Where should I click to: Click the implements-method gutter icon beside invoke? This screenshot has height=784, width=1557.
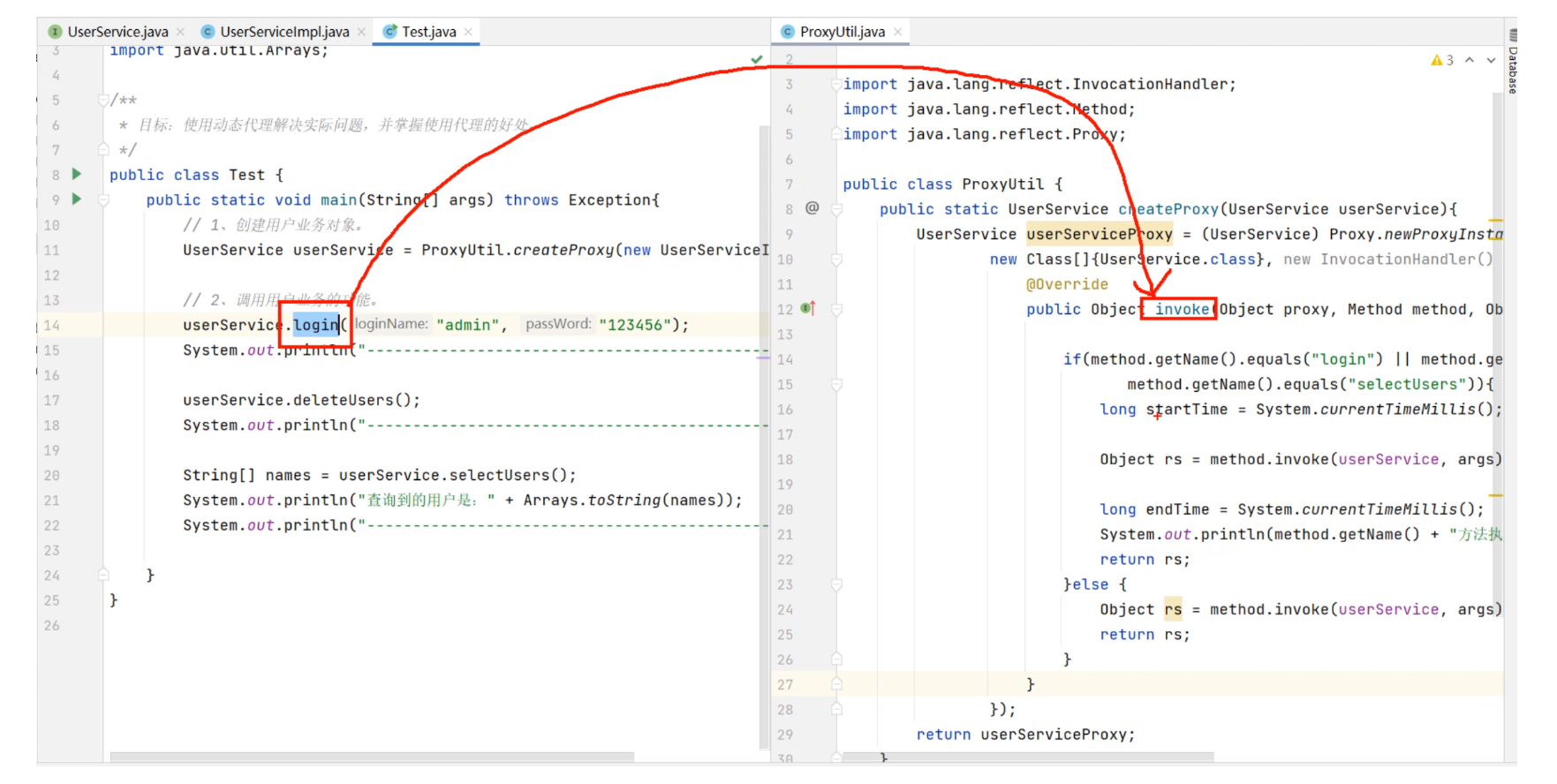(808, 308)
